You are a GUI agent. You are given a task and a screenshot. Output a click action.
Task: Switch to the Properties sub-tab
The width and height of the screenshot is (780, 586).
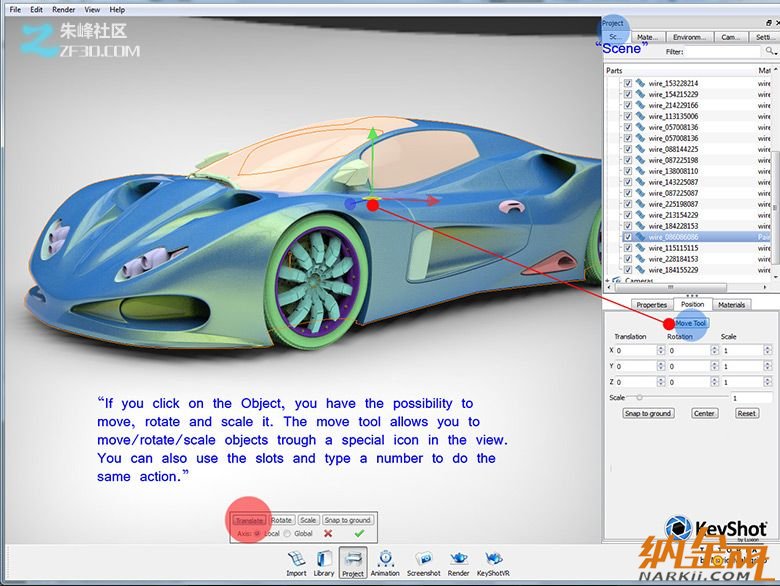point(652,304)
